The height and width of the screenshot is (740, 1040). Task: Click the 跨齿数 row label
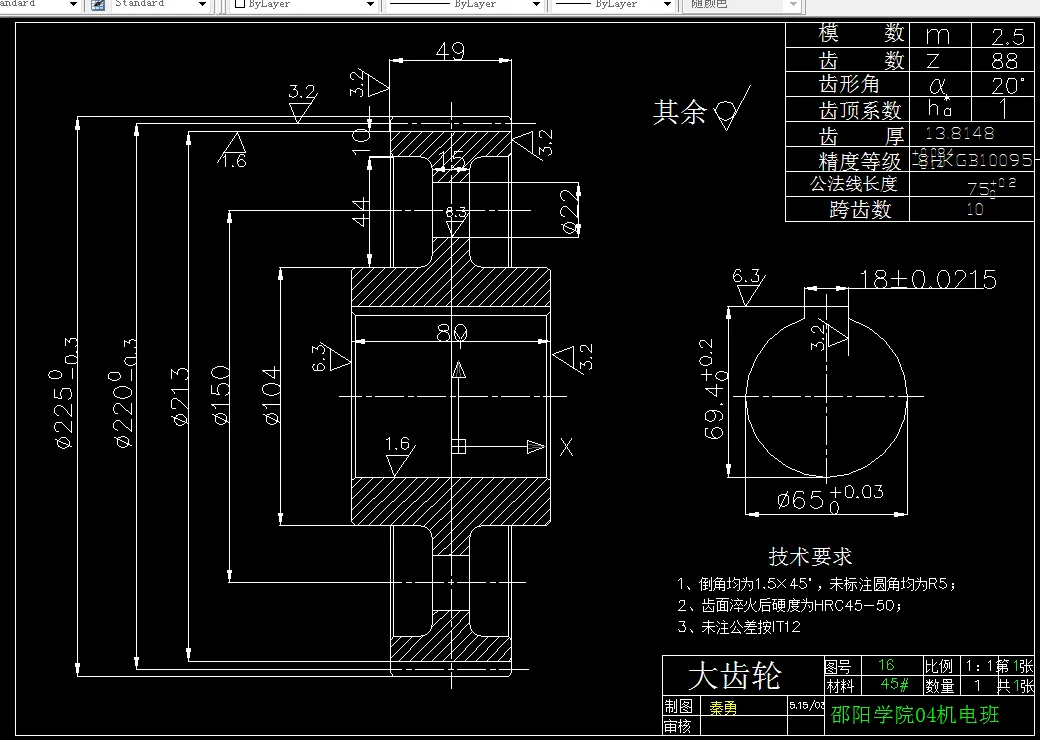(x=860, y=210)
